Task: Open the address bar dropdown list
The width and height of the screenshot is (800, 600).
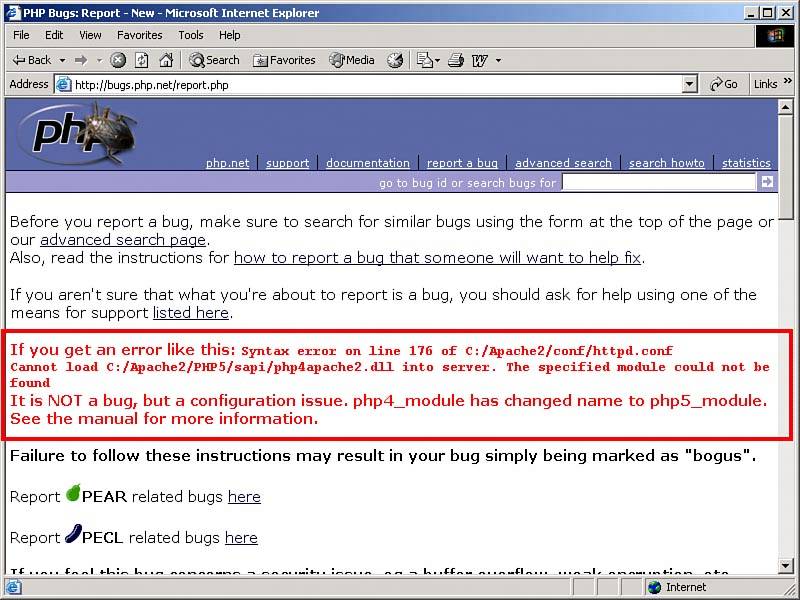Action: pos(690,85)
